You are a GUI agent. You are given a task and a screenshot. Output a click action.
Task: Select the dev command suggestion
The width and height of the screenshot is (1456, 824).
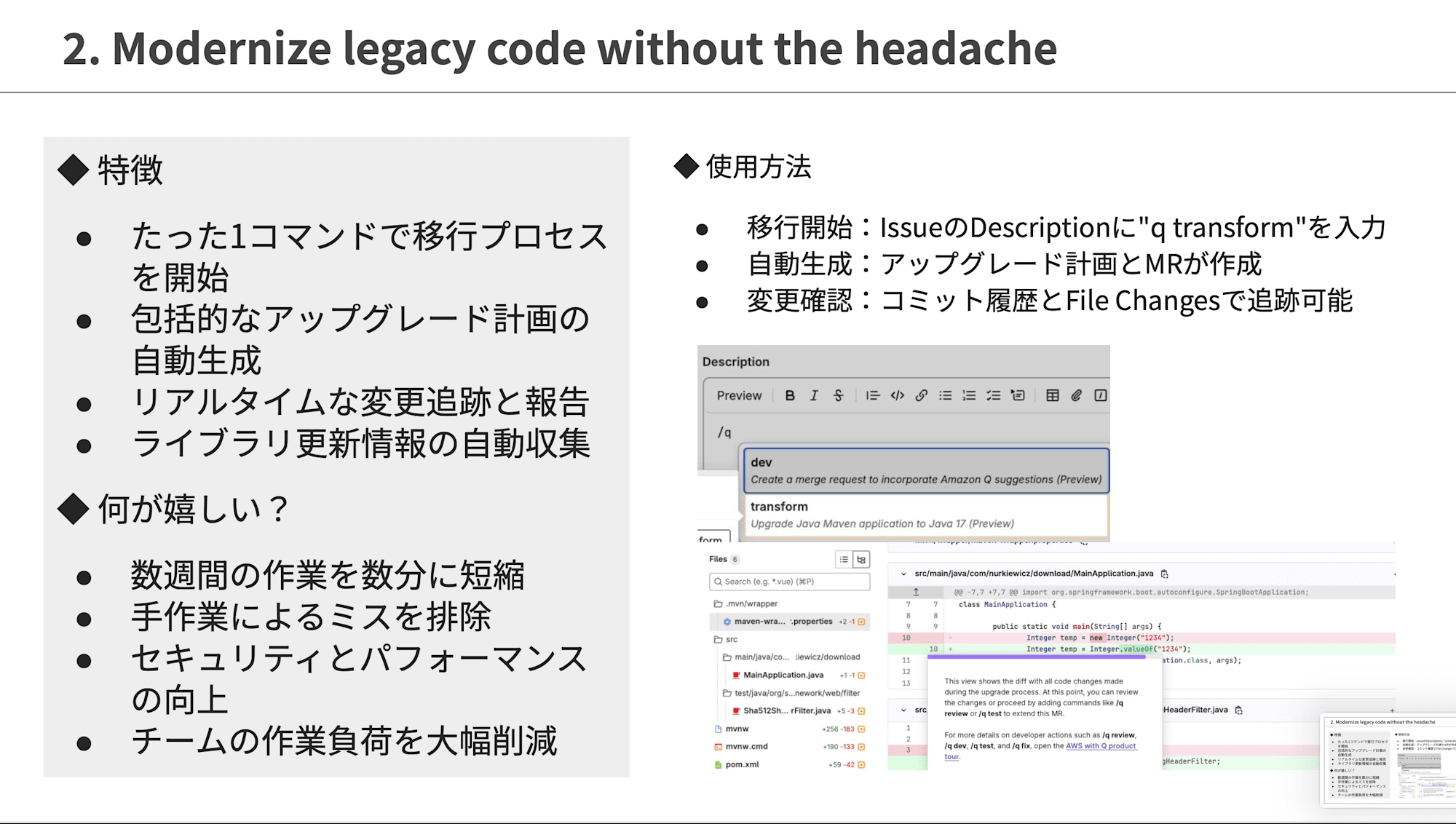pyautogui.click(x=926, y=470)
